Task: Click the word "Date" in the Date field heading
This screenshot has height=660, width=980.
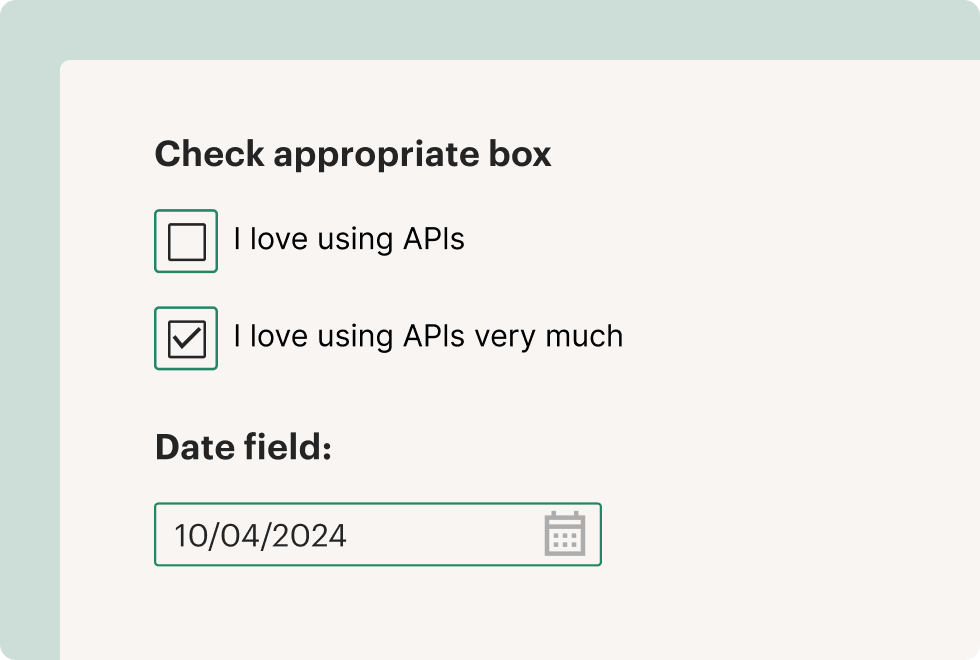Action: pos(195,448)
